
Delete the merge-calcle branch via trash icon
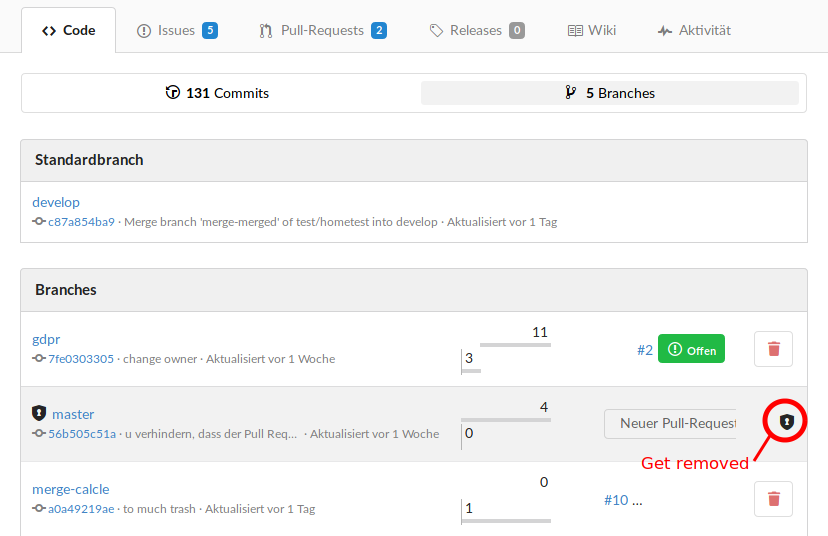[773, 499]
